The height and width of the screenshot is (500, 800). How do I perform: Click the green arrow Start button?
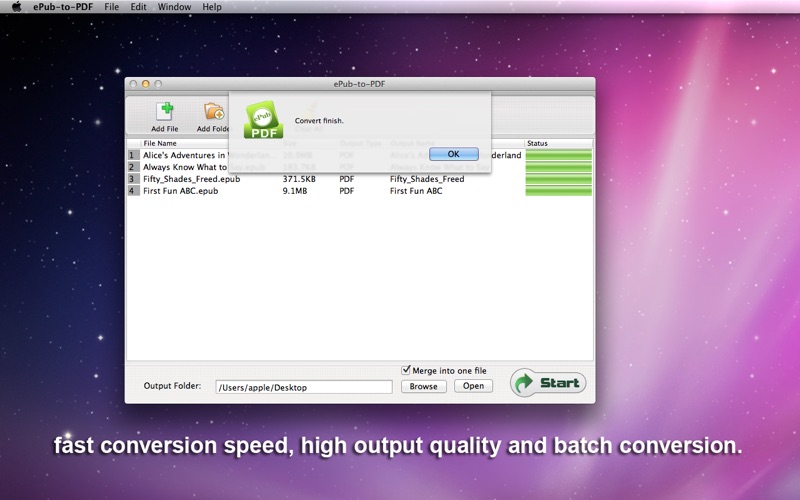tap(548, 383)
